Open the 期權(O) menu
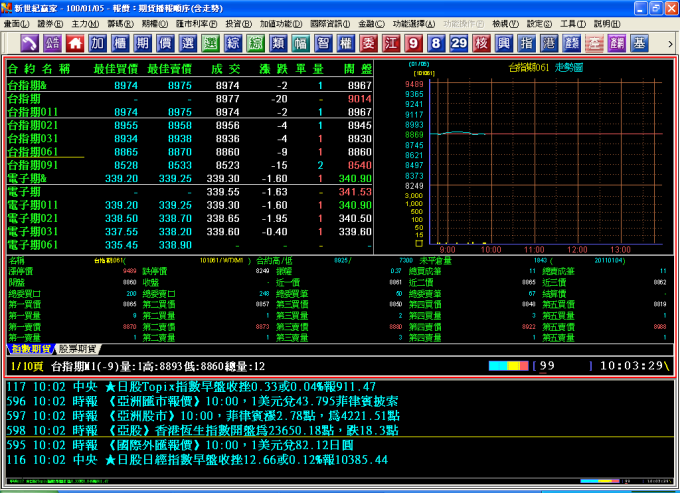 tap(155, 24)
